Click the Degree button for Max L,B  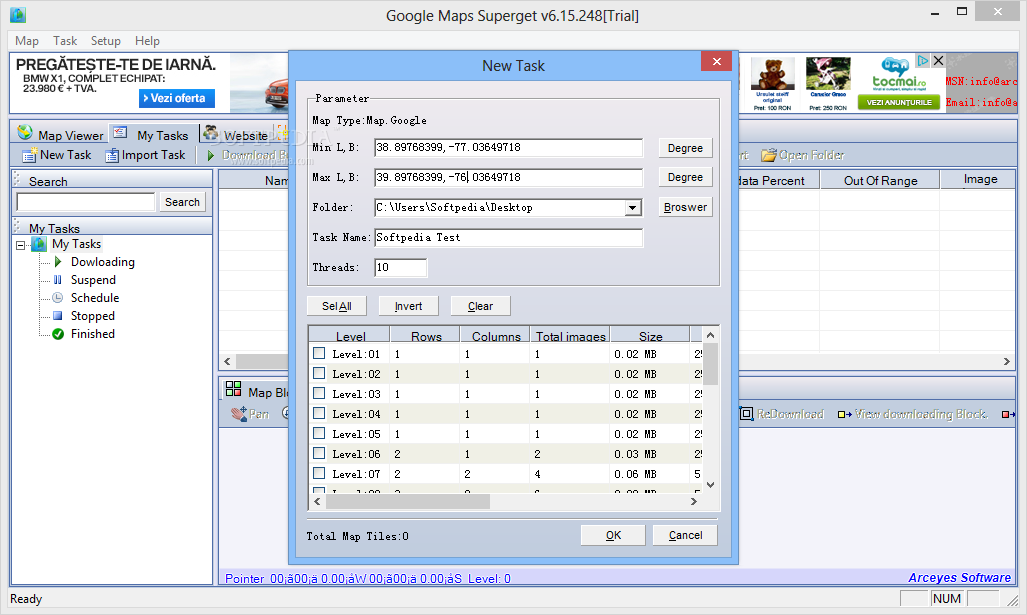[685, 177]
